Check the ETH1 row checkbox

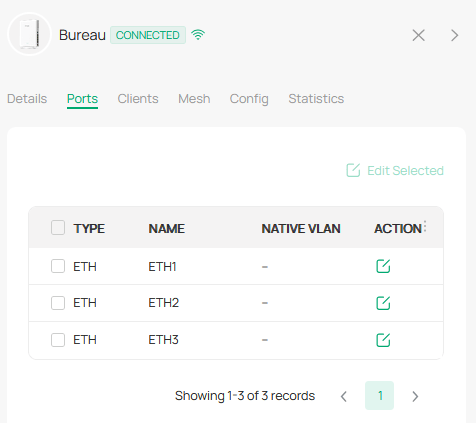click(58, 266)
